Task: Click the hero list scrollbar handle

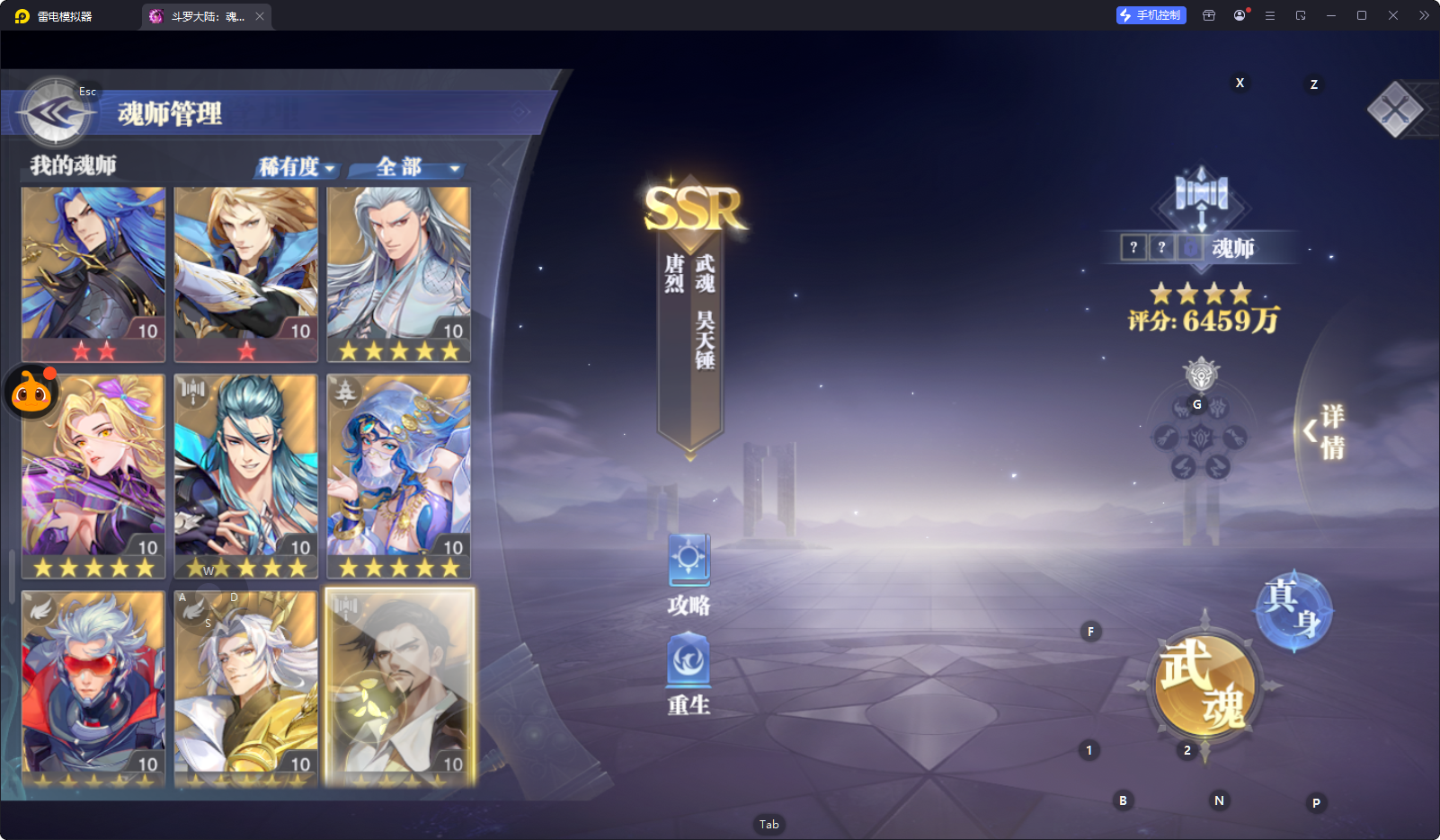Action: click(x=12, y=577)
